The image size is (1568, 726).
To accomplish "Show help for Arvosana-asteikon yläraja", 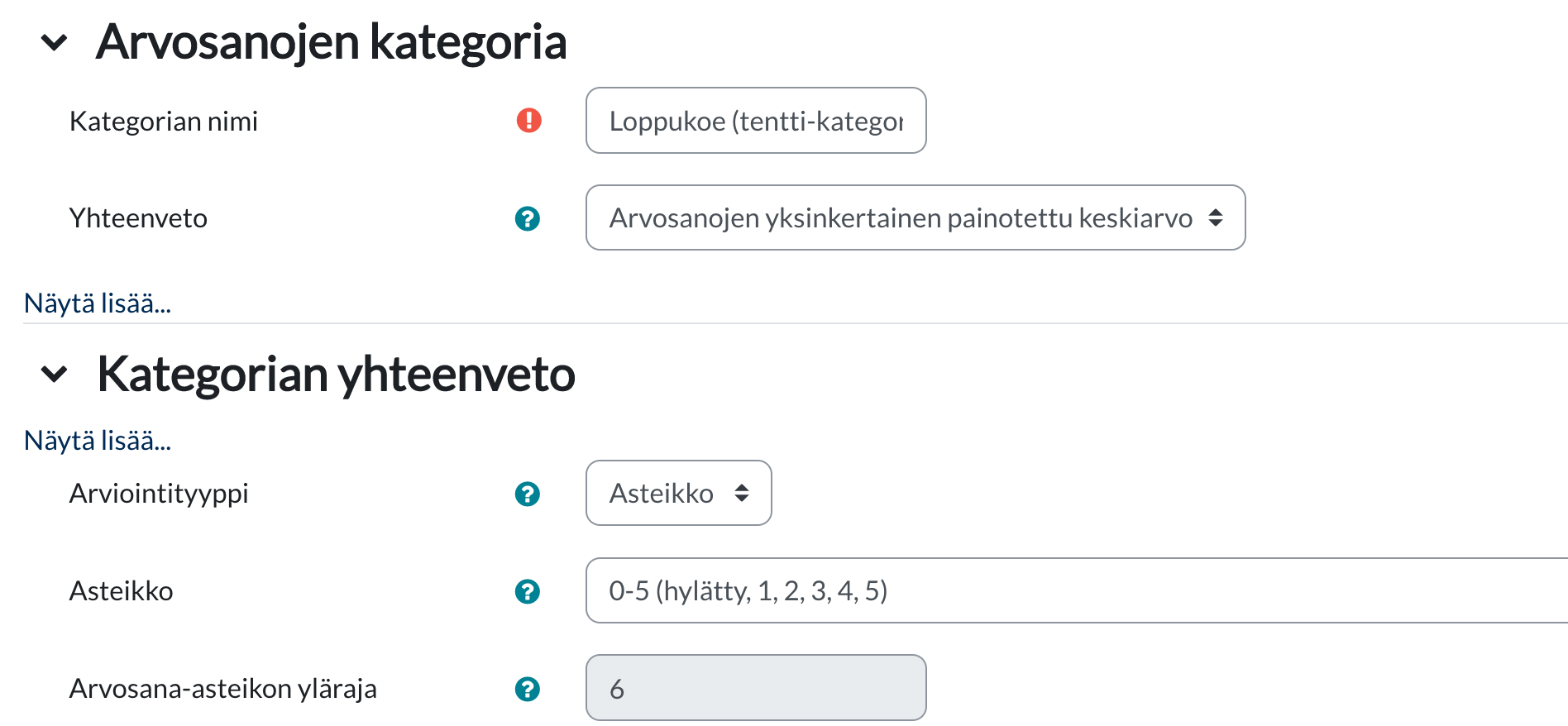I will pos(527,689).
